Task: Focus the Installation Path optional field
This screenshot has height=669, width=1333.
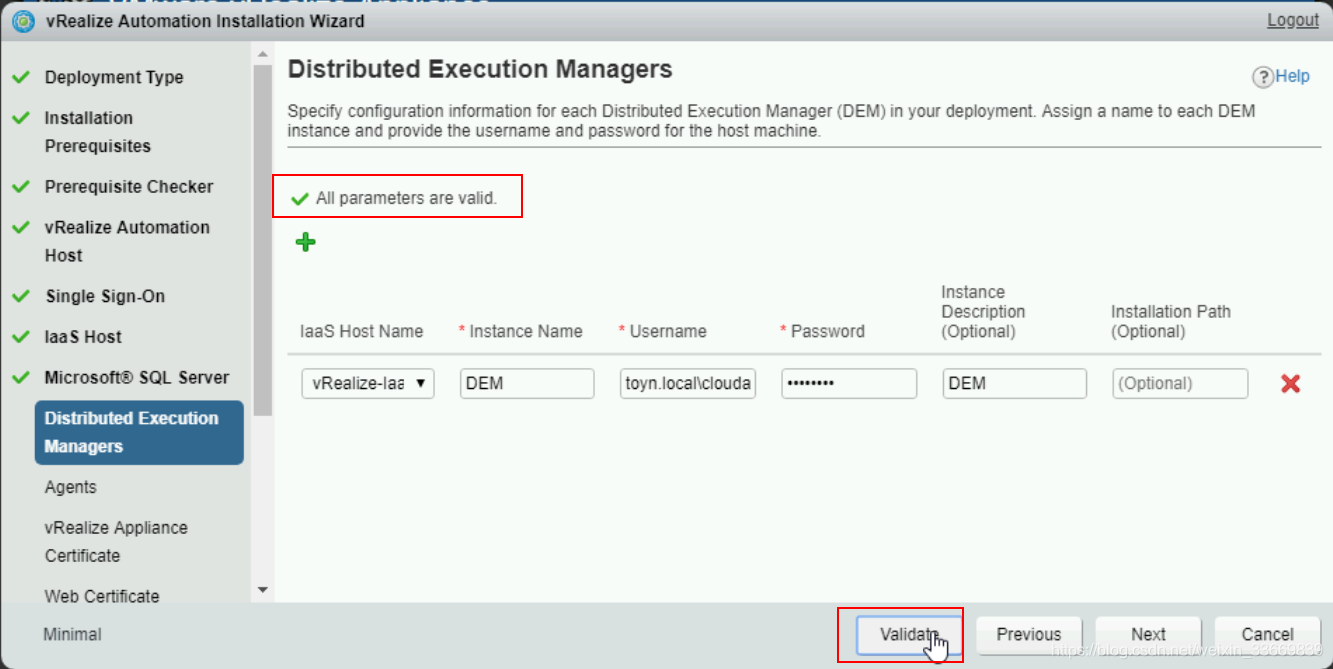Action: [x=1180, y=383]
